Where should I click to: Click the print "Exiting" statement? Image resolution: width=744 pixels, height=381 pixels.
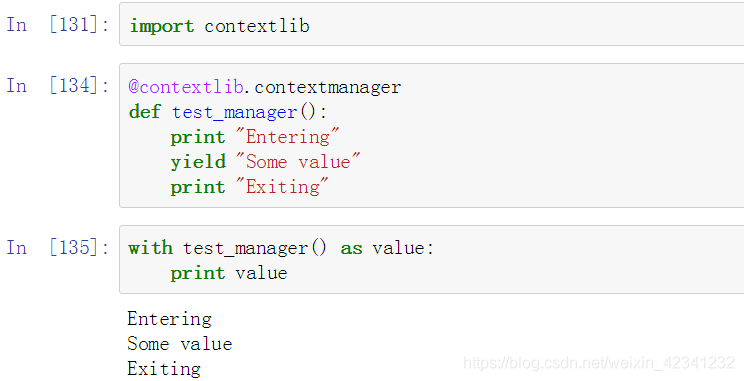[x=249, y=187]
